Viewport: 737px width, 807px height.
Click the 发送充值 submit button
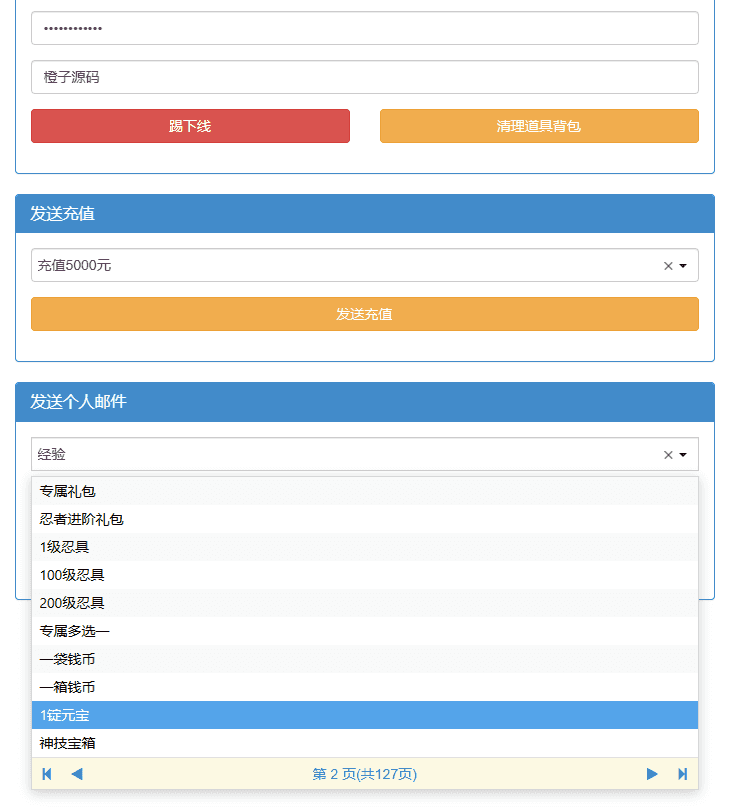364,314
